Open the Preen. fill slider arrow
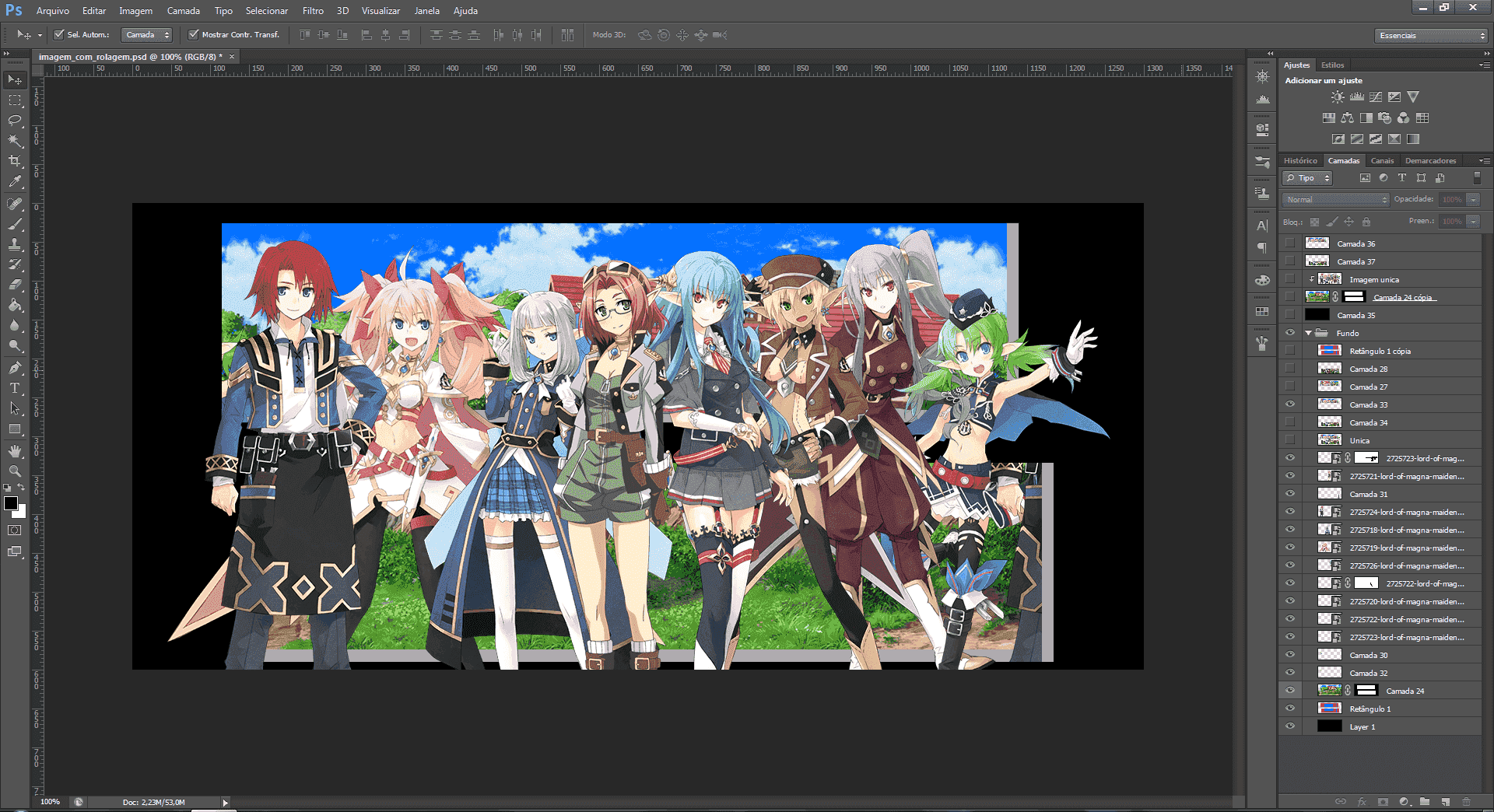The width and height of the screenshot is (1494, 812). coord(1473,222)
